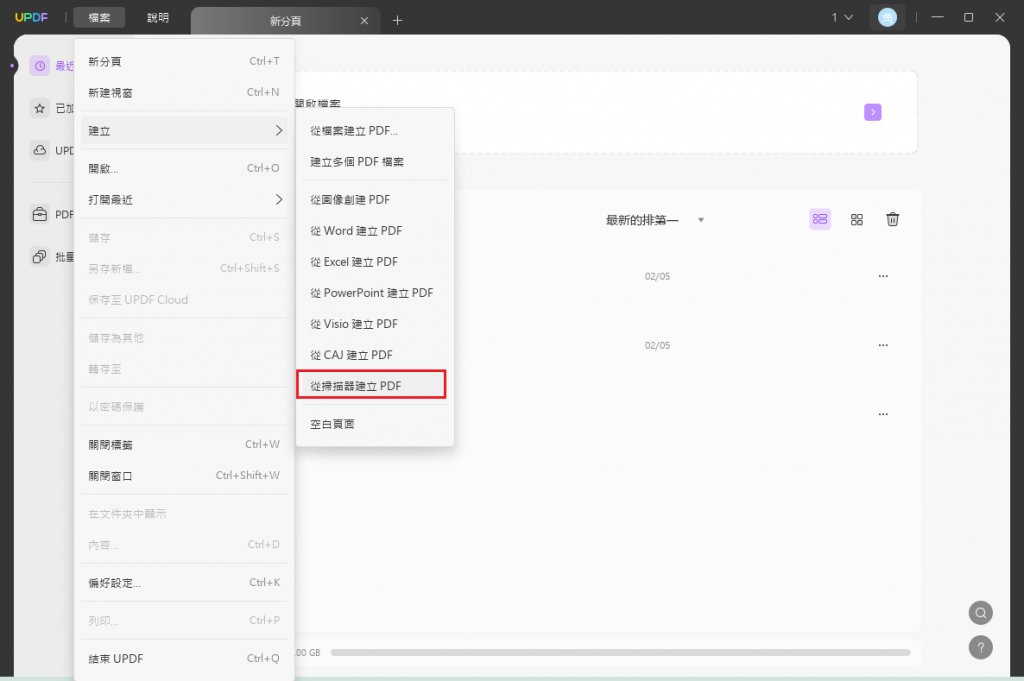Open the 檔案 menu
The image size is (1024, 681).
(x=99, y=18)
